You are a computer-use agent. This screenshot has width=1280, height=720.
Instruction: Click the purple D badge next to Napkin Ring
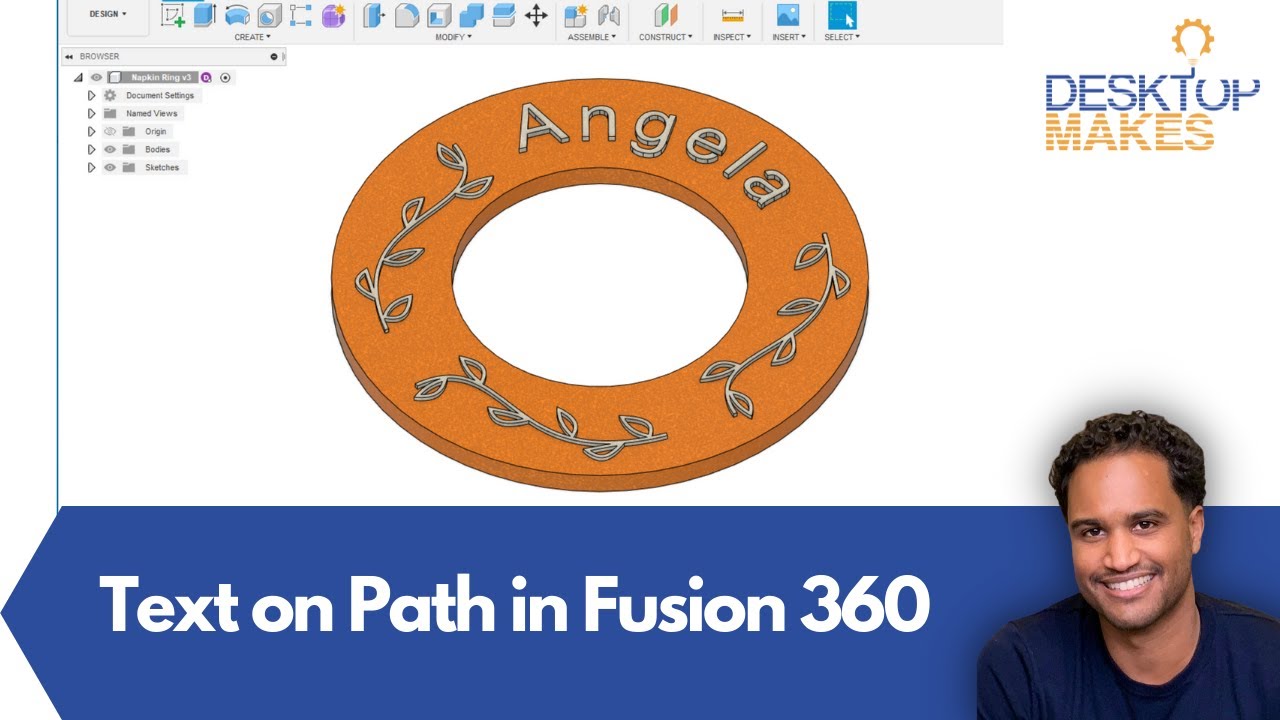206,77
